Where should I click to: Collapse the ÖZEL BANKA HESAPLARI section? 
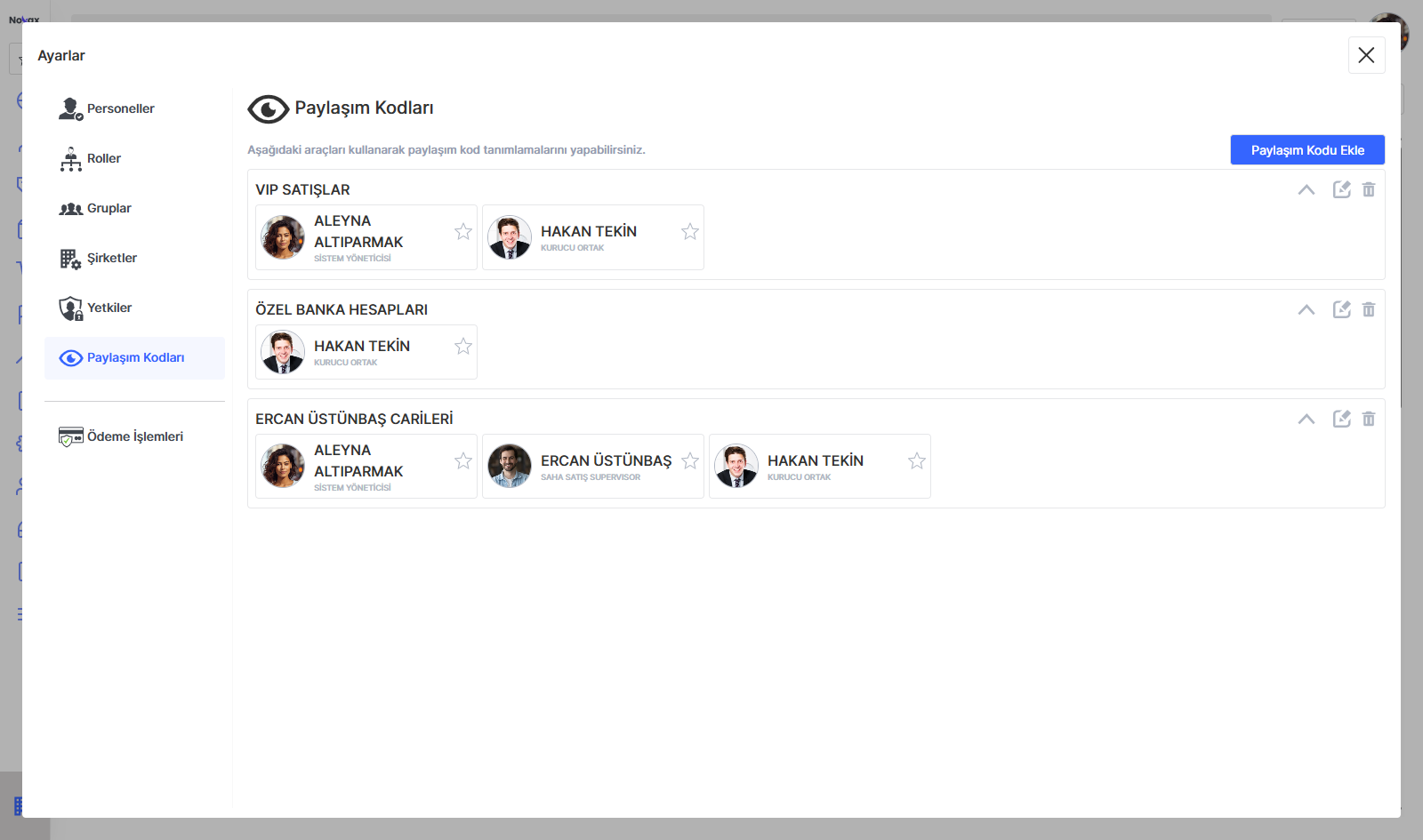1306,309
